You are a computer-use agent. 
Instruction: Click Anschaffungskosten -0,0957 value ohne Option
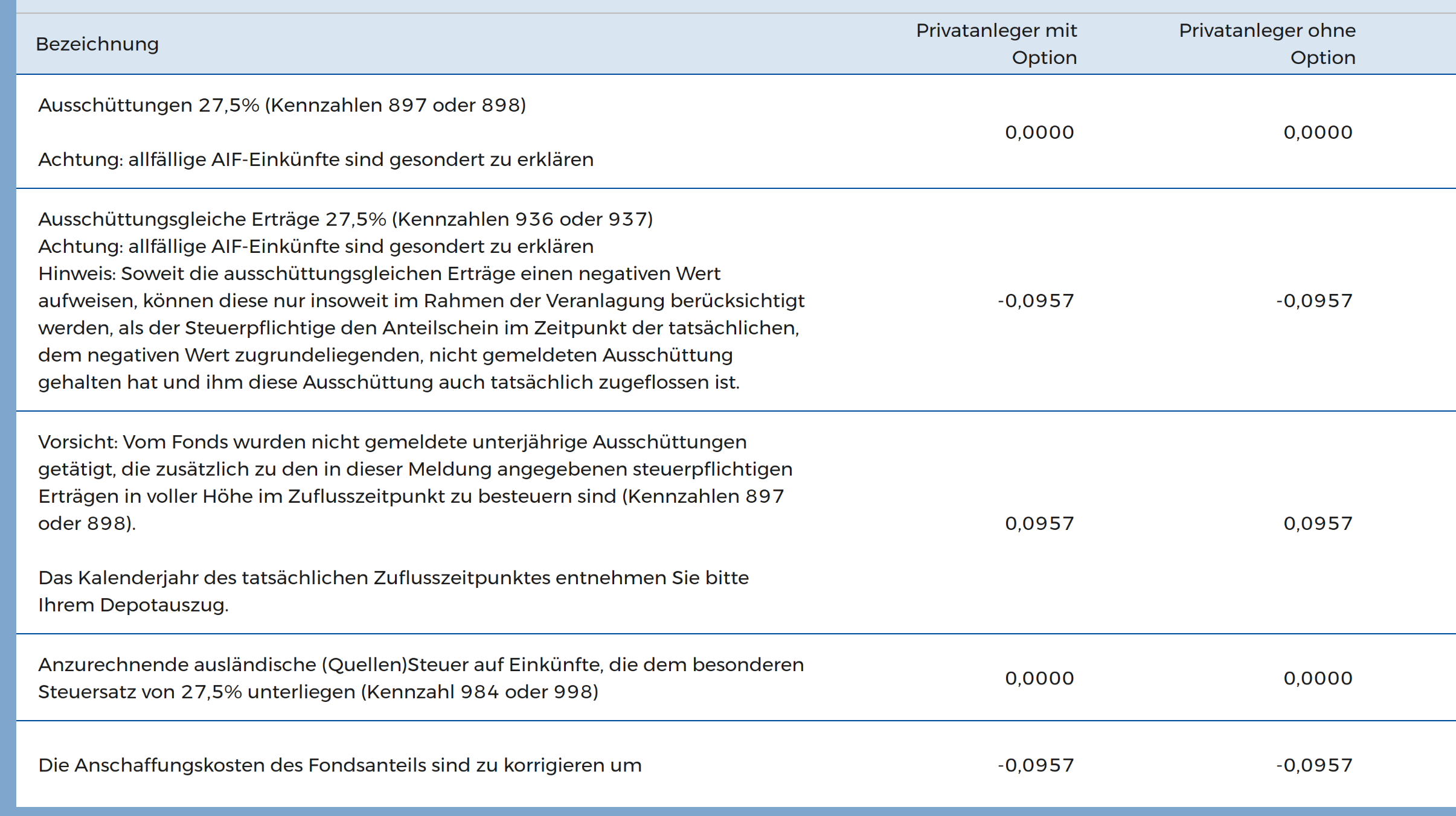(1314, 765)
